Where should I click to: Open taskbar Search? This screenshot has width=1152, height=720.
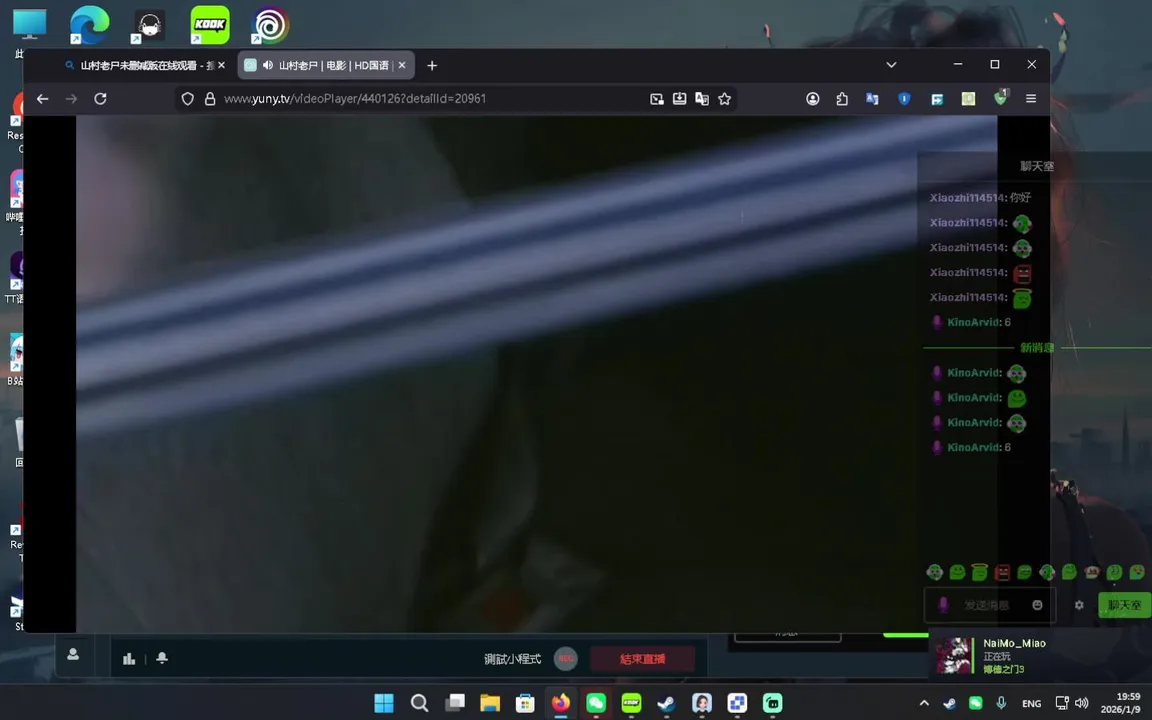[419, 703]
